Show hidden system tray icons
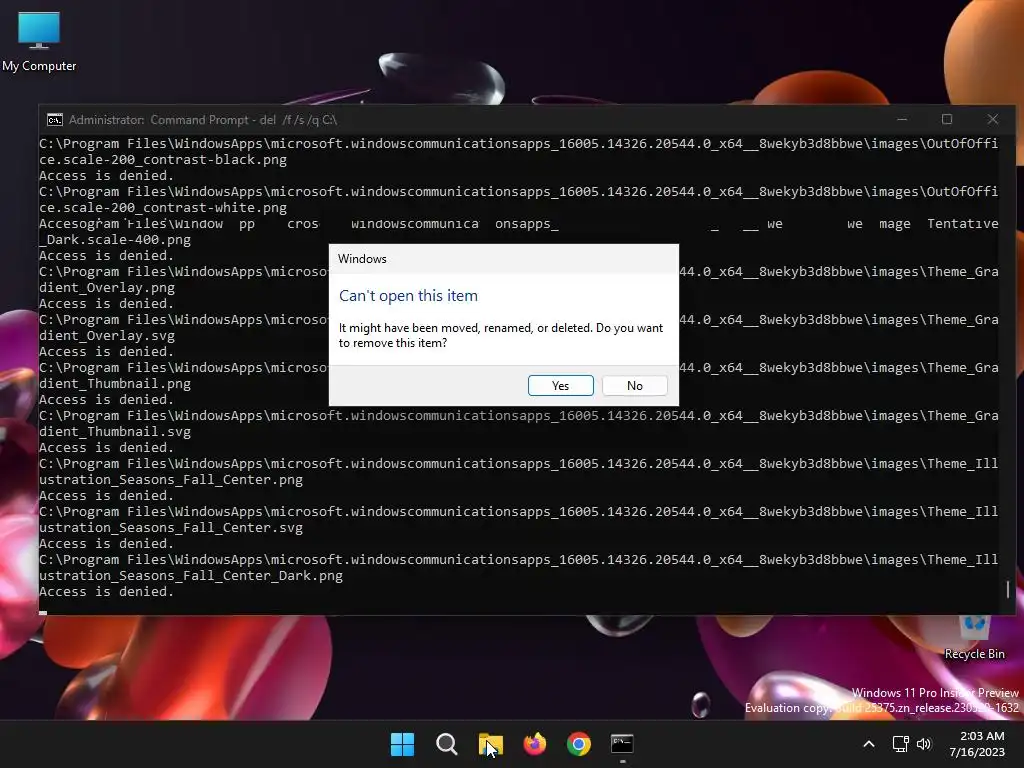The image size is (1024, 768). tap(869, 744)
